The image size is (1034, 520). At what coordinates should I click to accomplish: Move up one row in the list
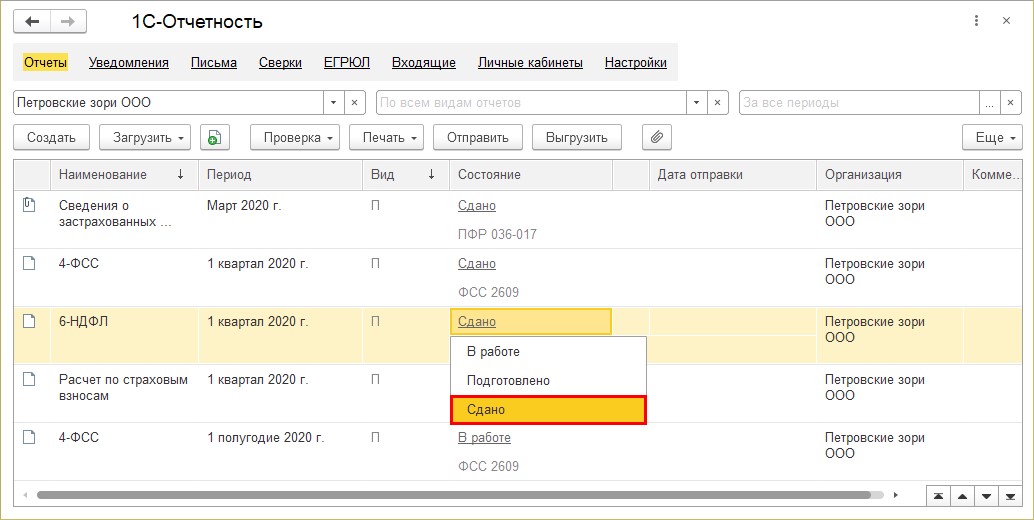(962, 496)
